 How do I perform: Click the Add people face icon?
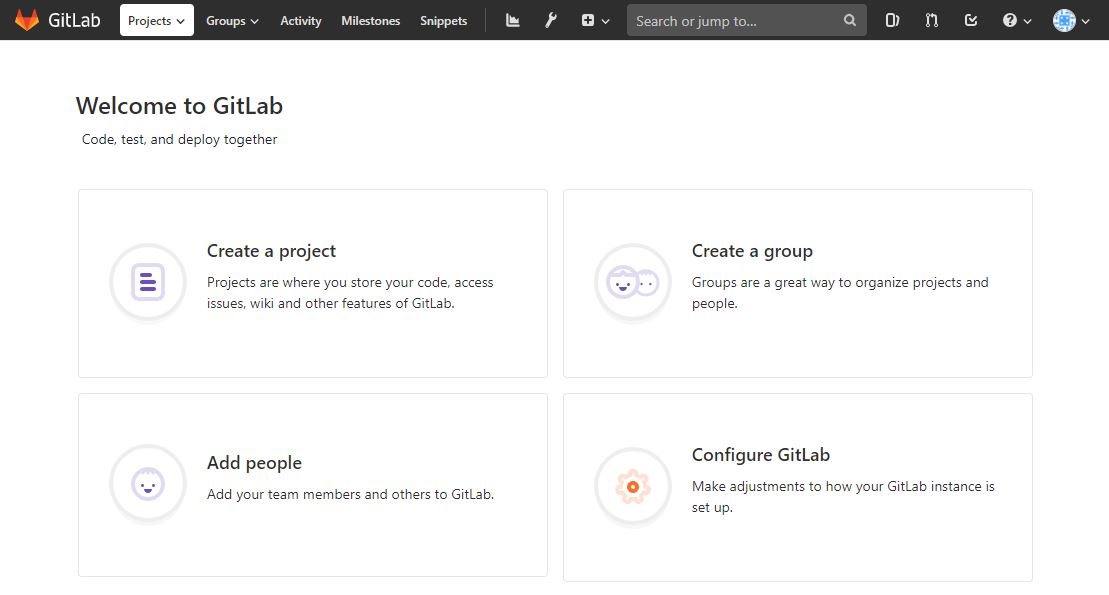pos(147,487)
